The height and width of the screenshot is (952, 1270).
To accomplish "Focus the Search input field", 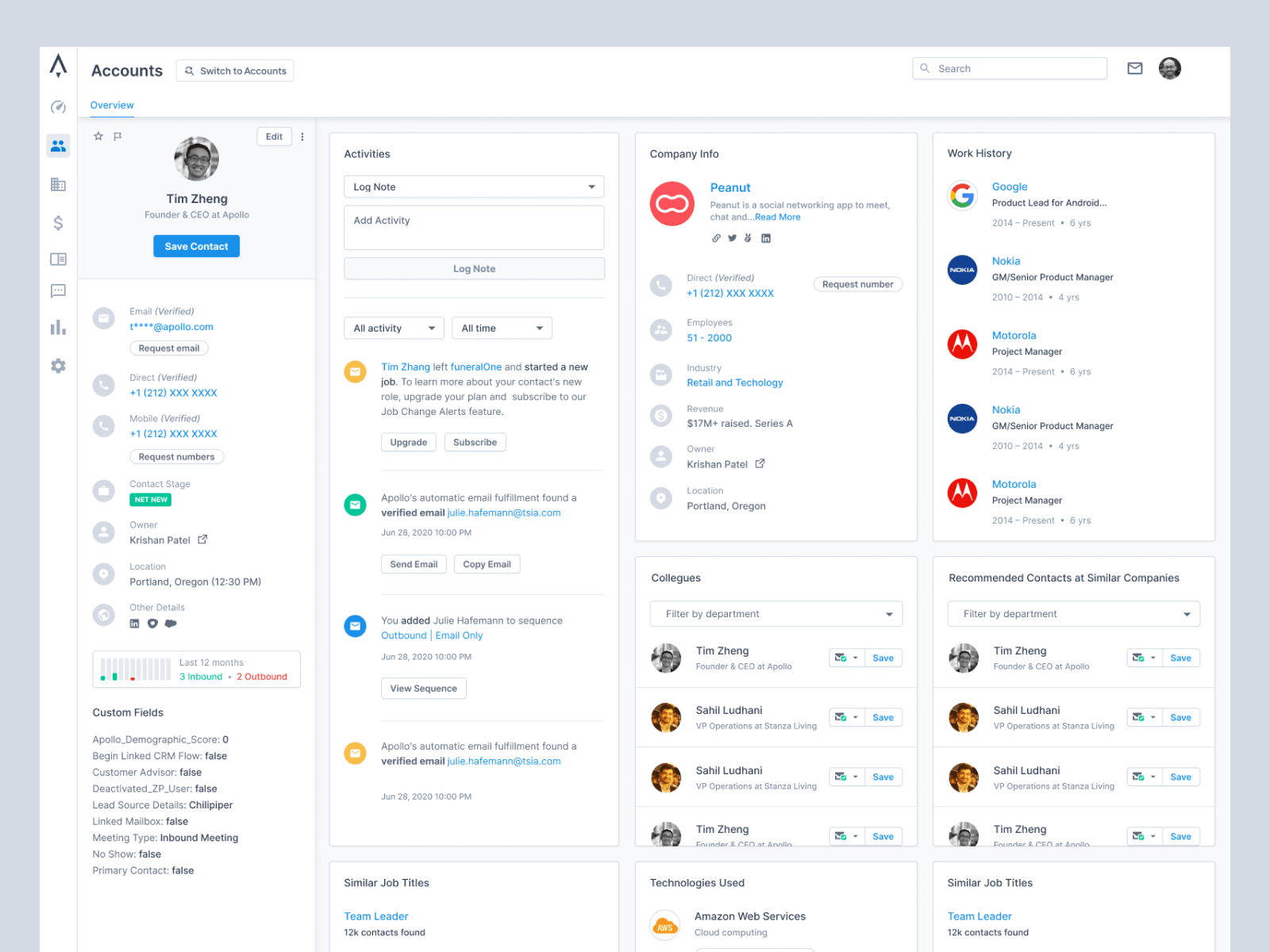I will 1010,68.
